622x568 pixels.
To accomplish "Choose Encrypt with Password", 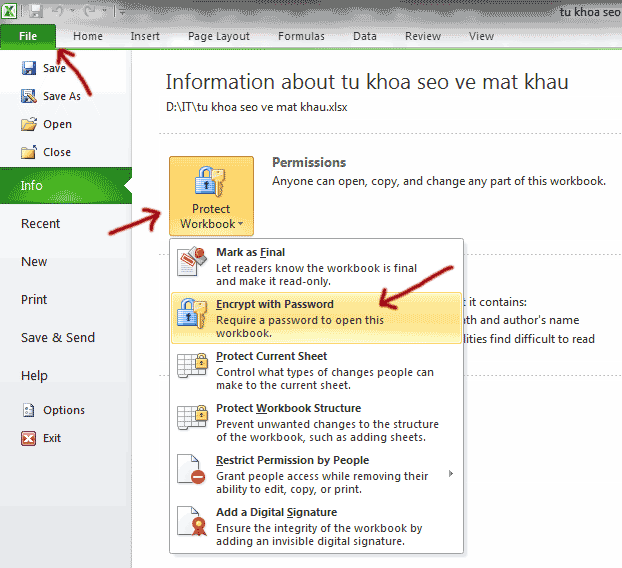I will 317,318.
